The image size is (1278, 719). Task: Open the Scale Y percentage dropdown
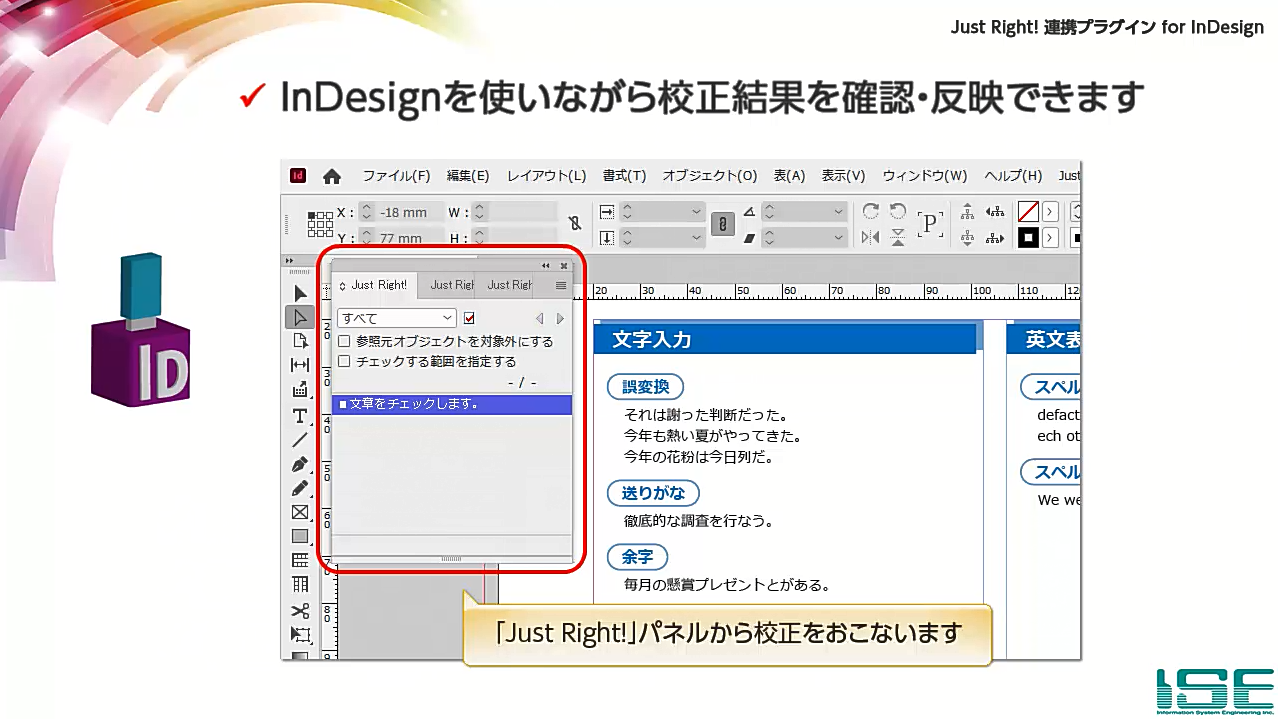(x=697, y=238)
